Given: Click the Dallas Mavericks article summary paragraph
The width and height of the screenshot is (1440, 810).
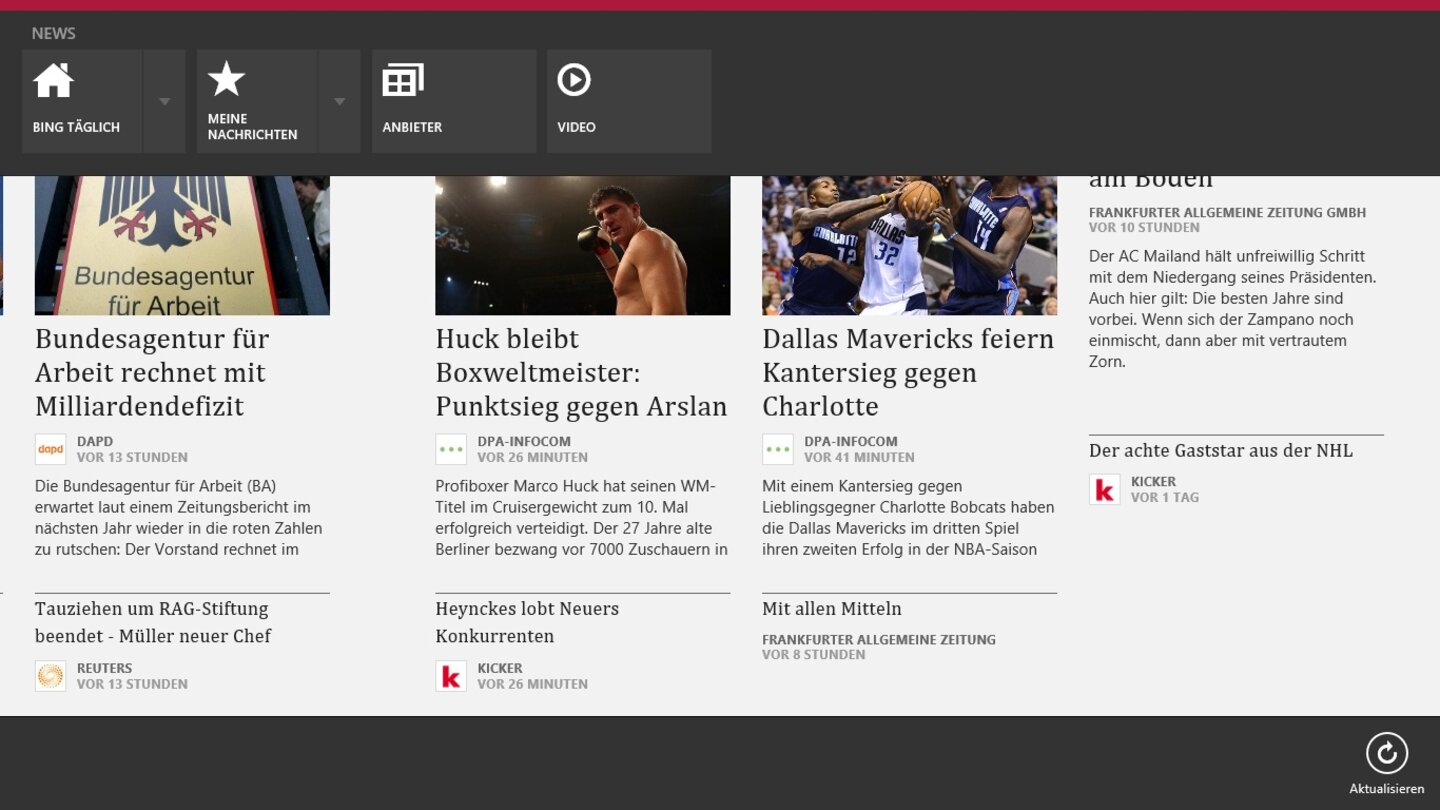Looking at the screenshot, I should pyautogui.click(x=908, y=517).
